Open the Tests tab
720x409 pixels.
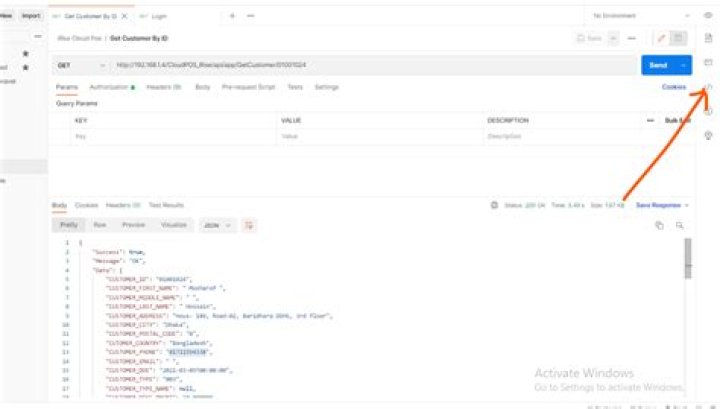(x=295, y=87)
